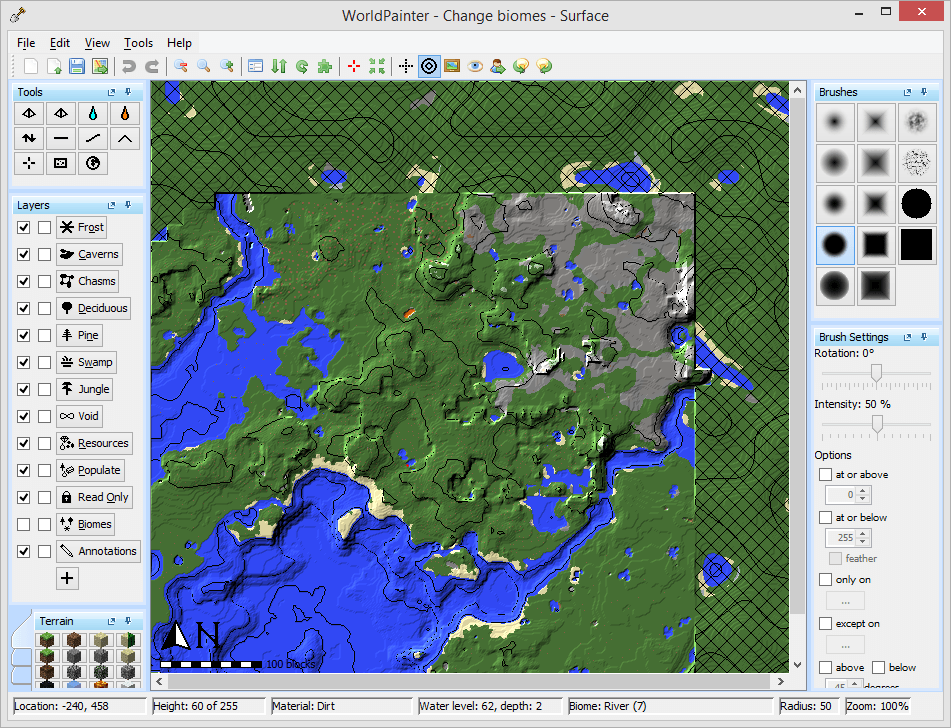Screen dimensions: 951x728
Task: Open the '...' picker under 'only on'
Action: (845, 601)
